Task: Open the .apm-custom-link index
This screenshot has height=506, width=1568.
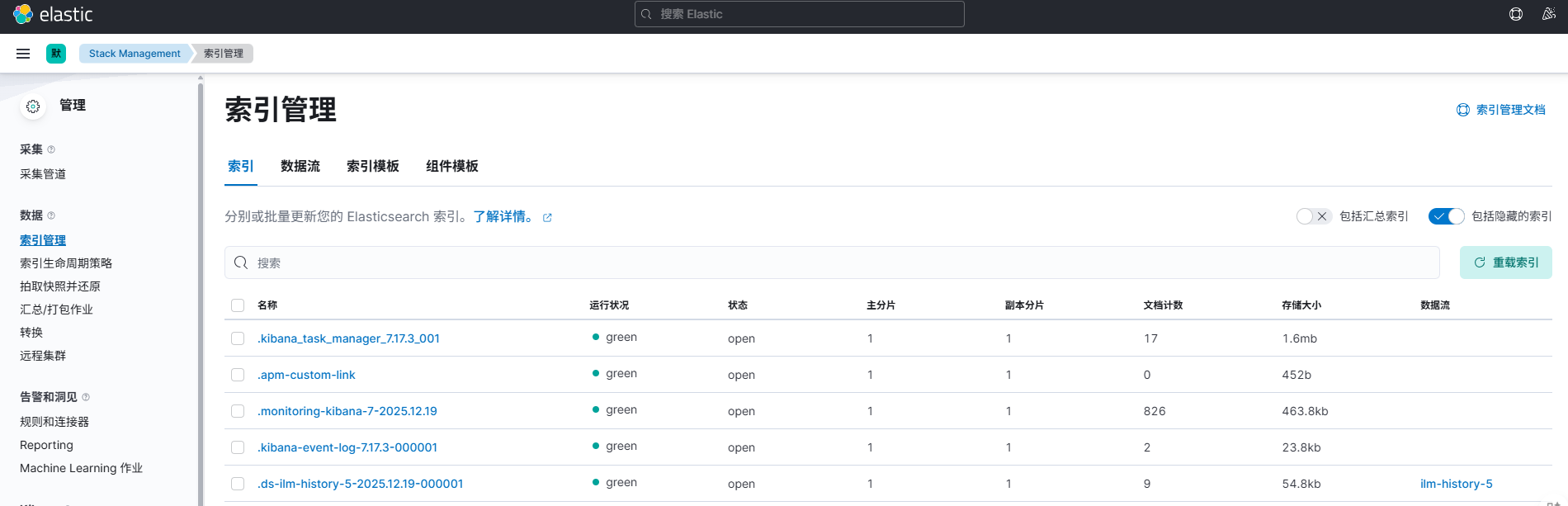Action: pos(306,375)
